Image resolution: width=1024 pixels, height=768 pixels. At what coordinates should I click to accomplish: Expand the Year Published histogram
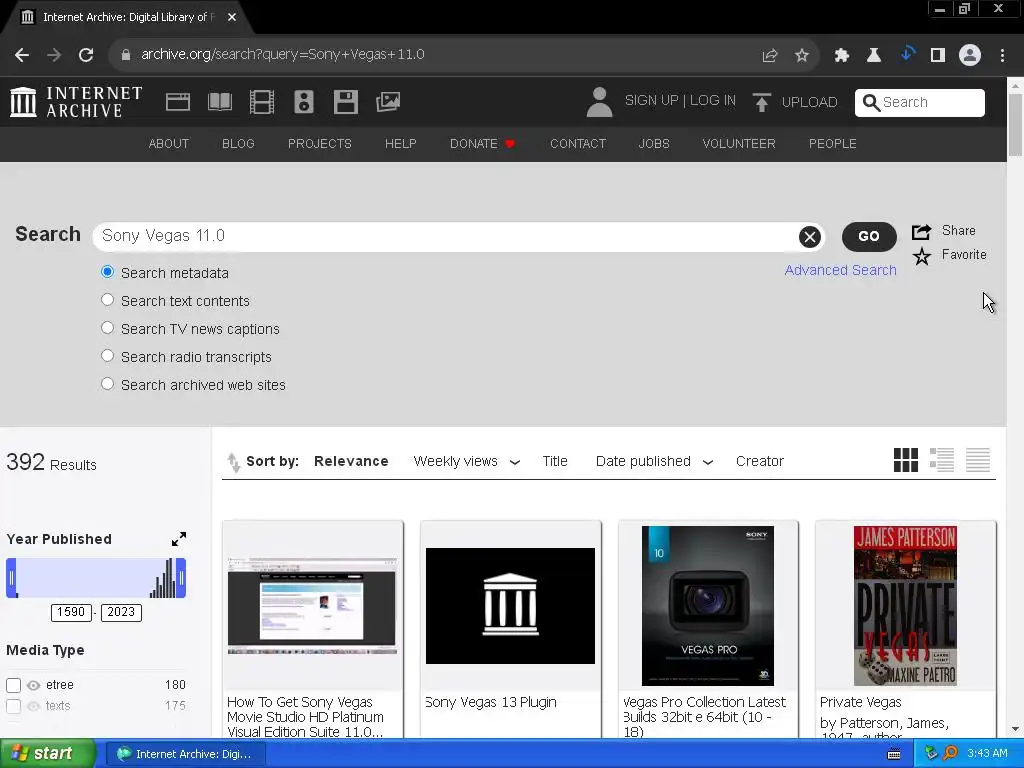click(179, 539)
